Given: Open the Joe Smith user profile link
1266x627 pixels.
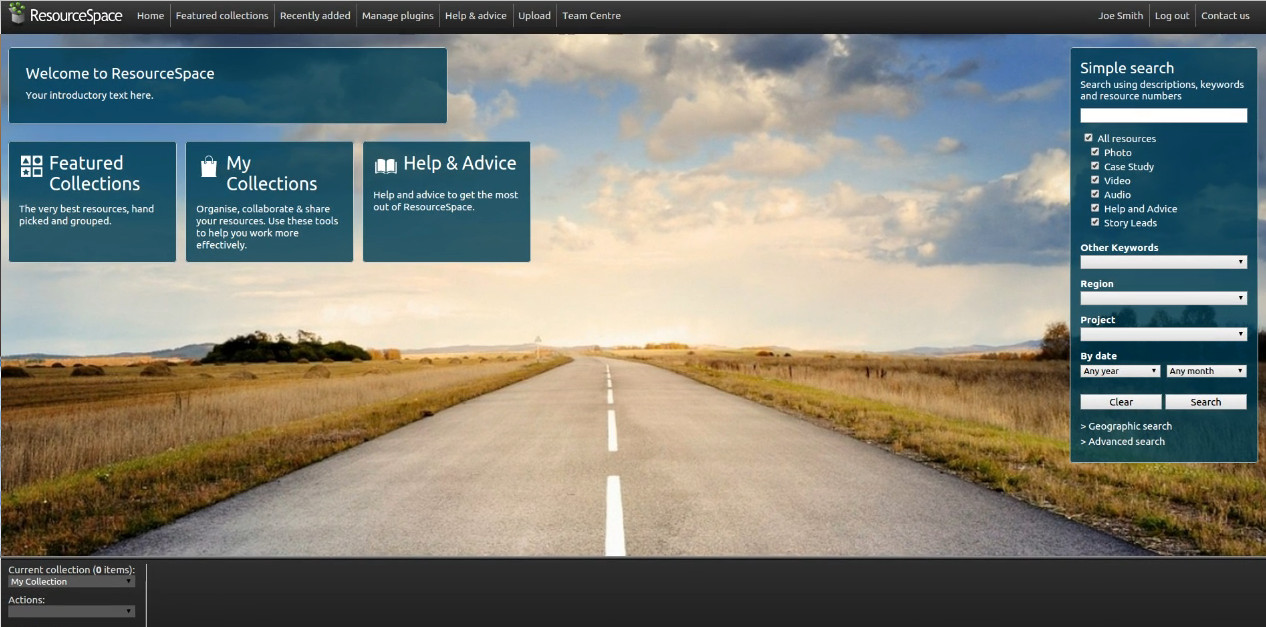Looking at the screenshot, I should pyautogui.click(x=1120, y=15).
